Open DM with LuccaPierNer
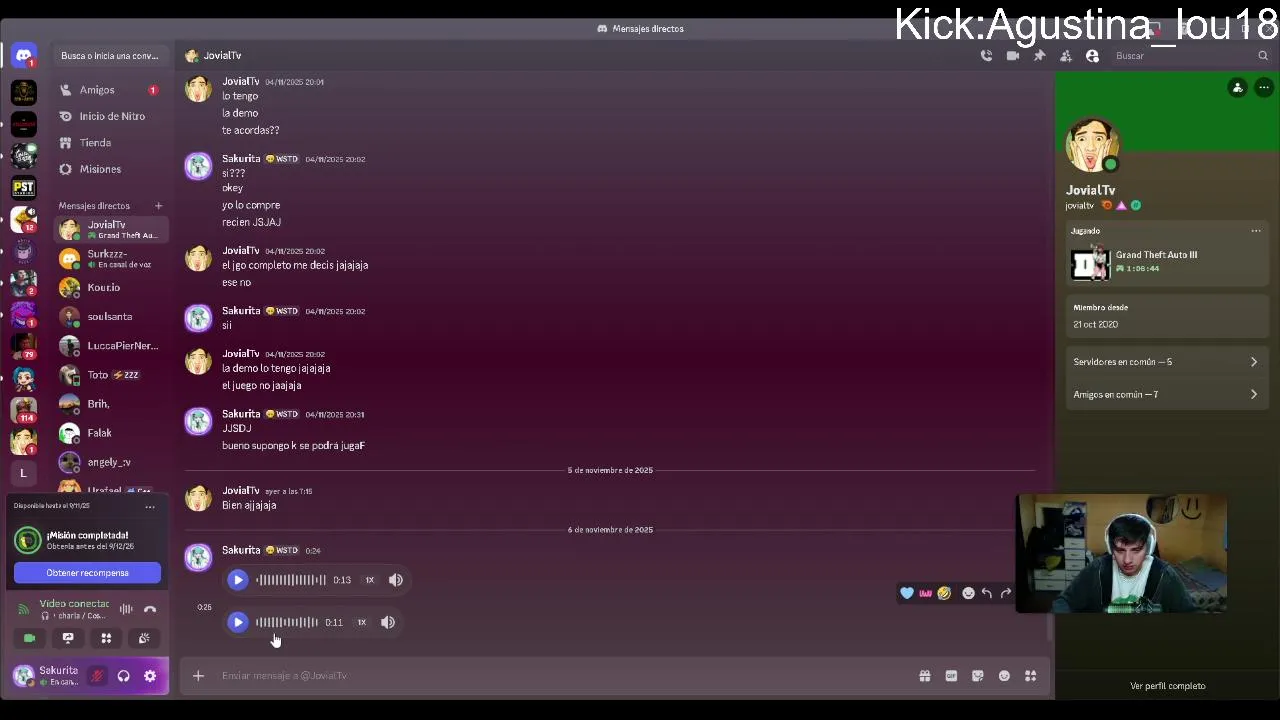Image resolution: width=1280 pixels, height=720 pixels. [110, 346]
